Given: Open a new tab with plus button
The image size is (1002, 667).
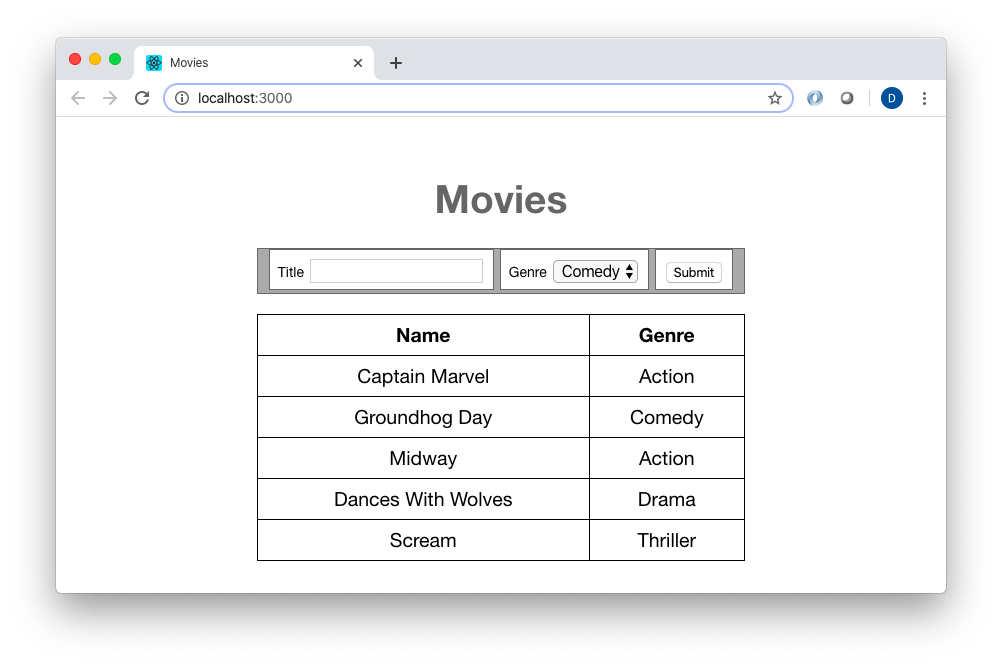Looking at the screenshot, I should pos(396,63).
